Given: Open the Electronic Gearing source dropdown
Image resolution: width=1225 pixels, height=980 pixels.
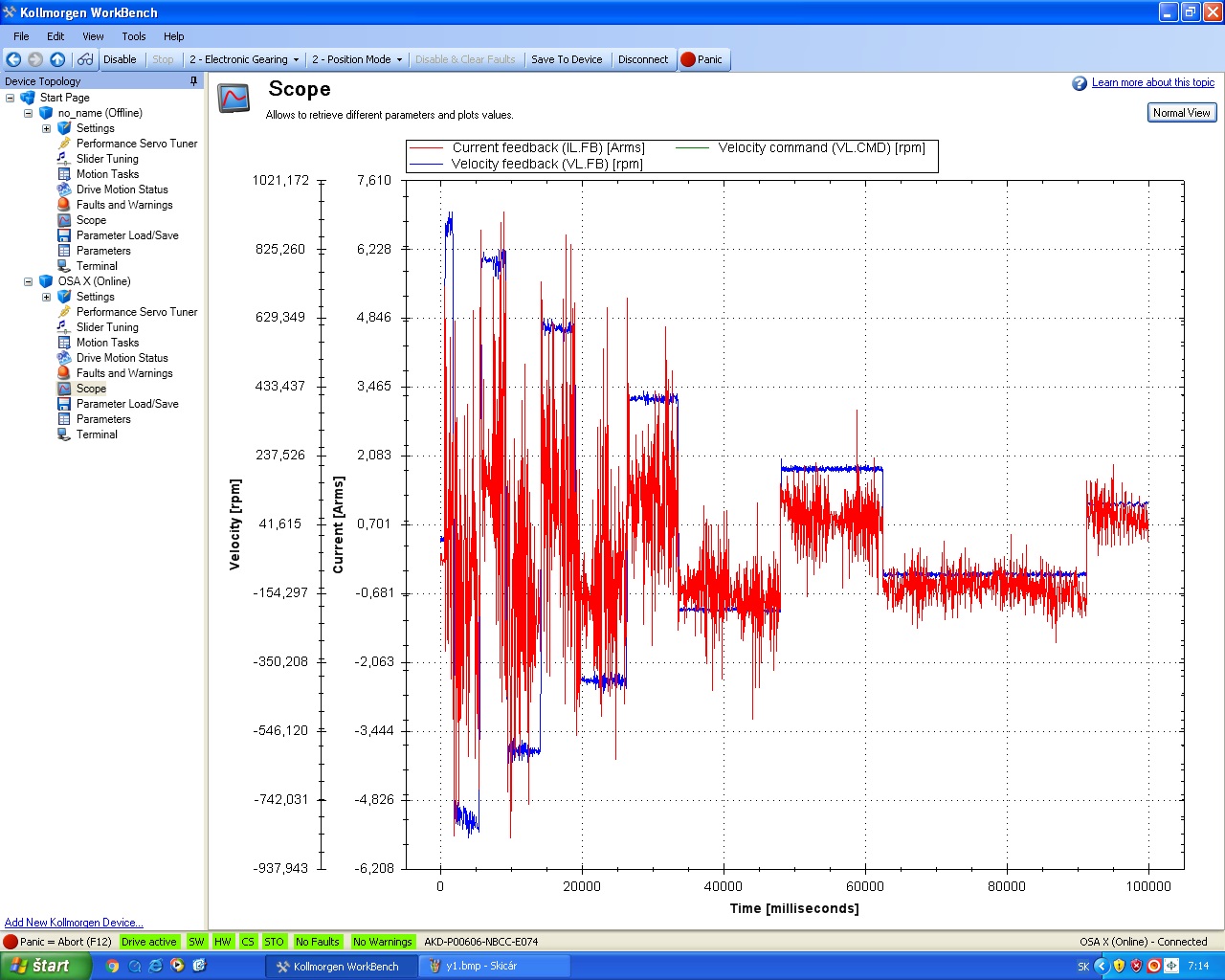Looking at the screenshot, I should [x=244, y=59].
